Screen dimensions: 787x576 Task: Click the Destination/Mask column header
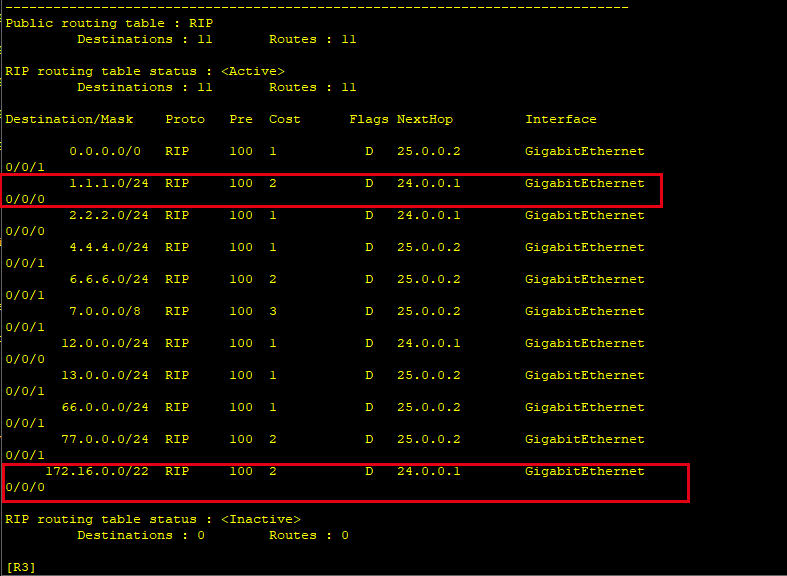pyautogui.click(x=69, y=119)
